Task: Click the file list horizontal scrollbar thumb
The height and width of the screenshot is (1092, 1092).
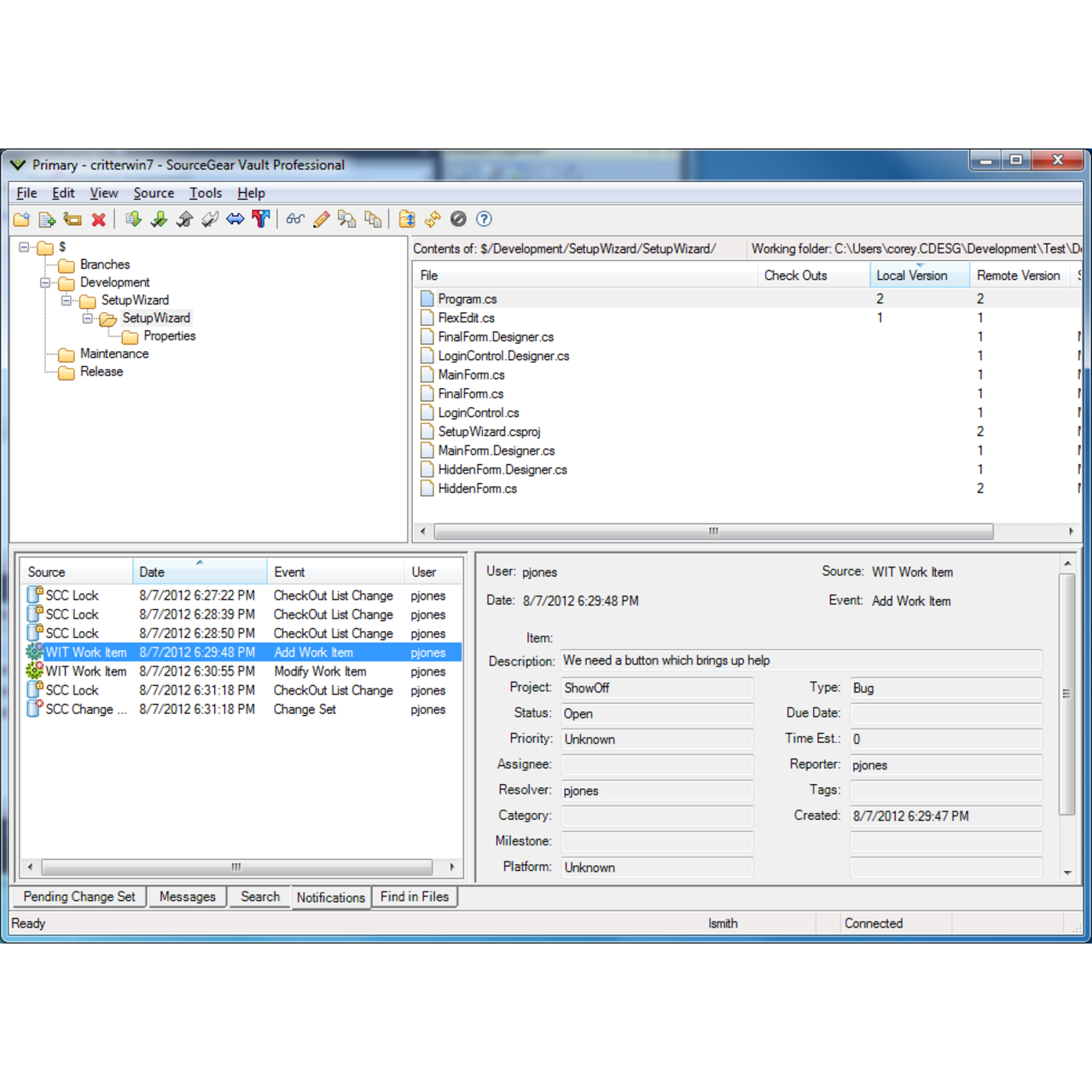Action: pos(712,531)
